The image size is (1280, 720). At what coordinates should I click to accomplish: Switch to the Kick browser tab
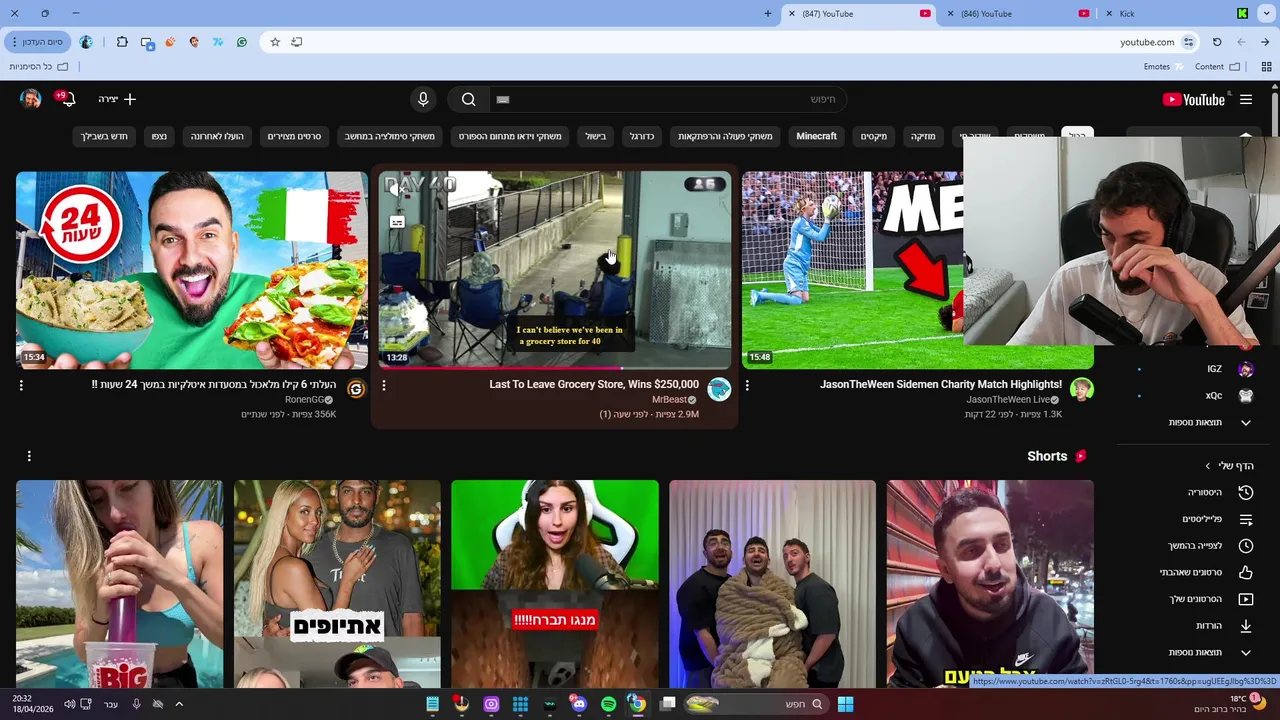tap(1175, 14)
